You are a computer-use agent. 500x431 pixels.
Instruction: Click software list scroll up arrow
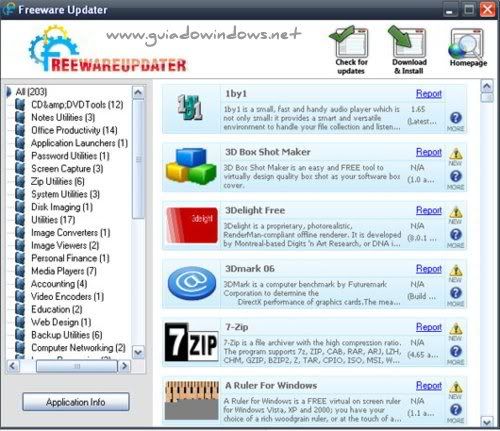(x=487, y=86)
